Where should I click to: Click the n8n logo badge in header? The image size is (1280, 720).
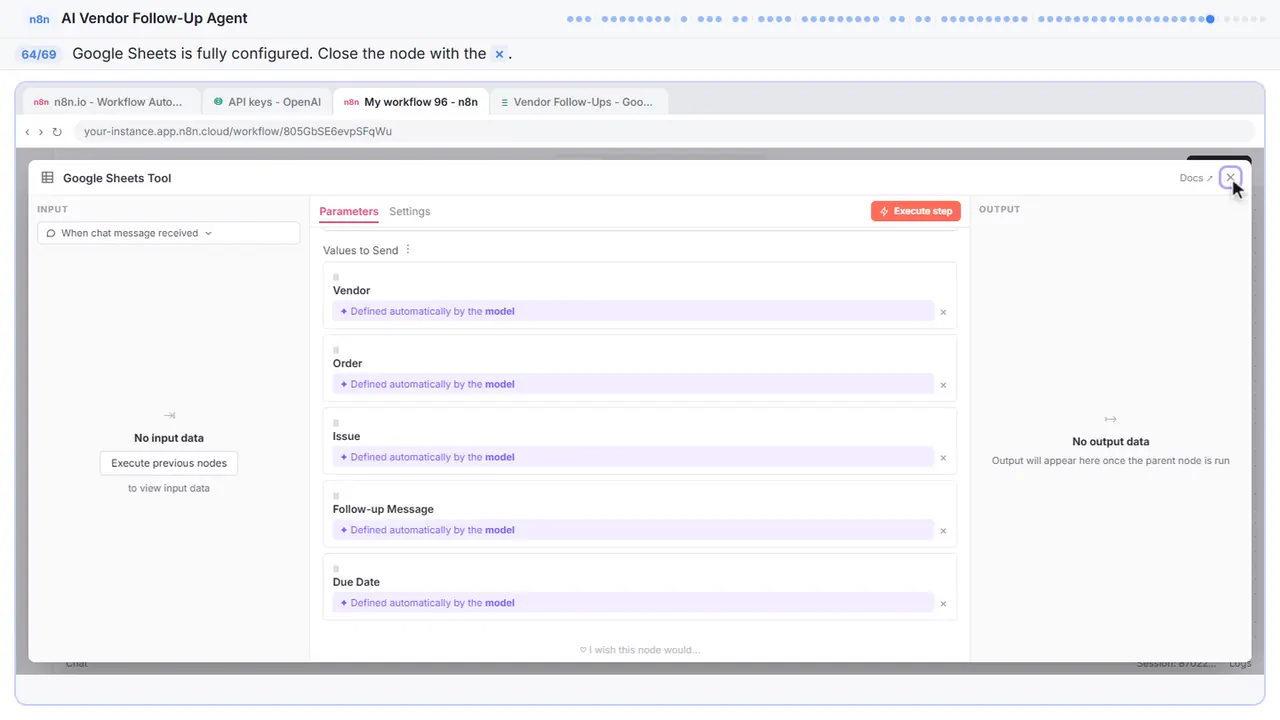[x=40, y=18]
